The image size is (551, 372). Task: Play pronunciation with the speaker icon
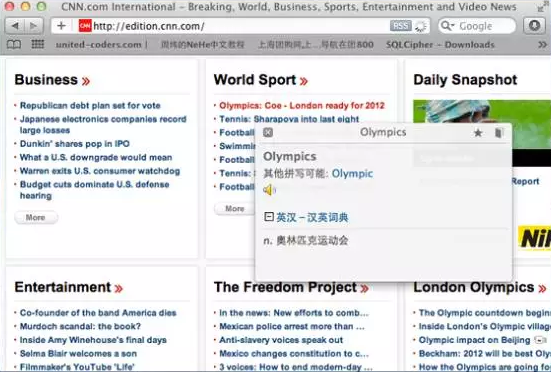coord(269,190)
